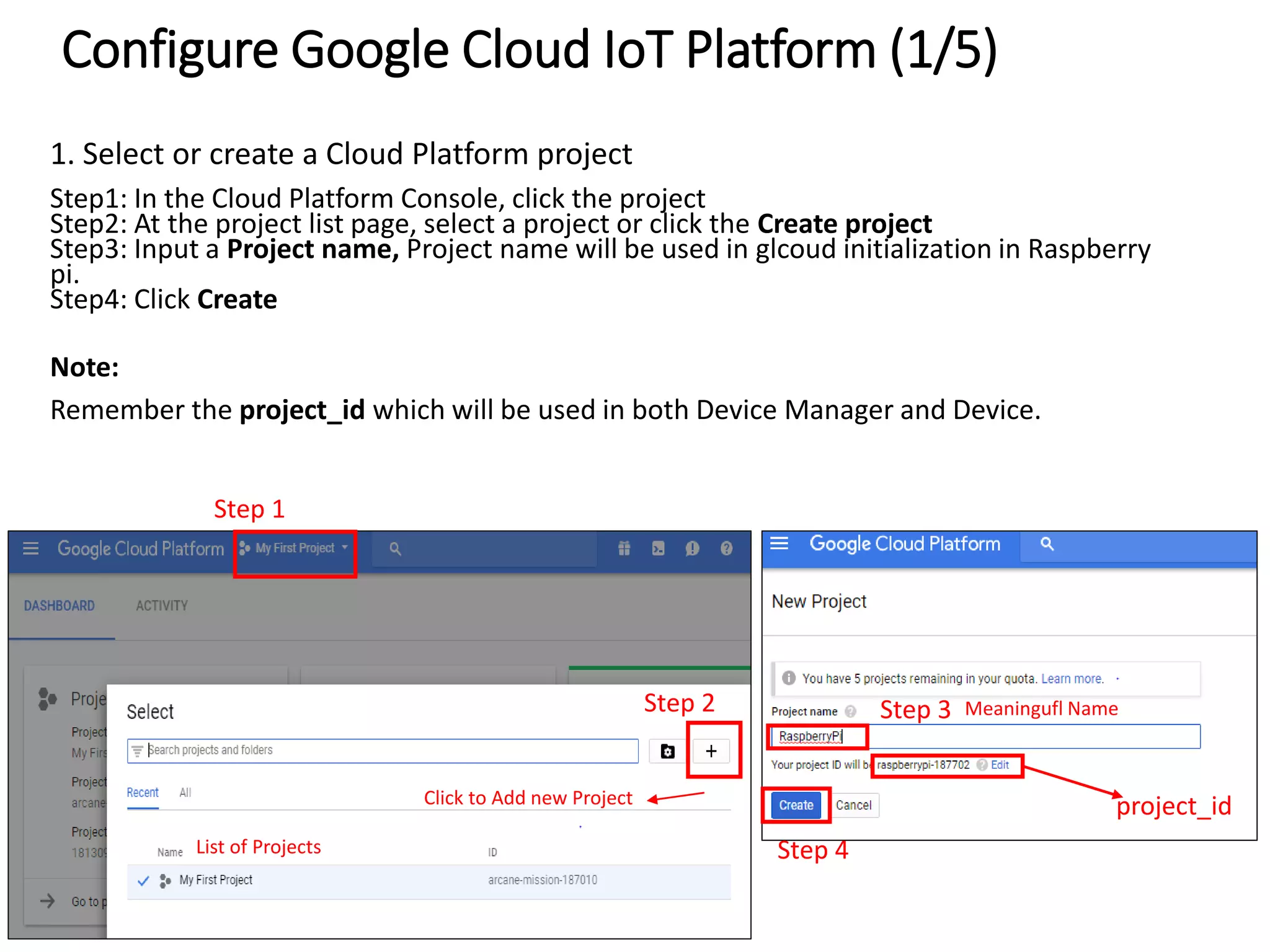Click project info card hexagon icon
The height and width of the screenshot is (952, 1270).
pos(47,699)
